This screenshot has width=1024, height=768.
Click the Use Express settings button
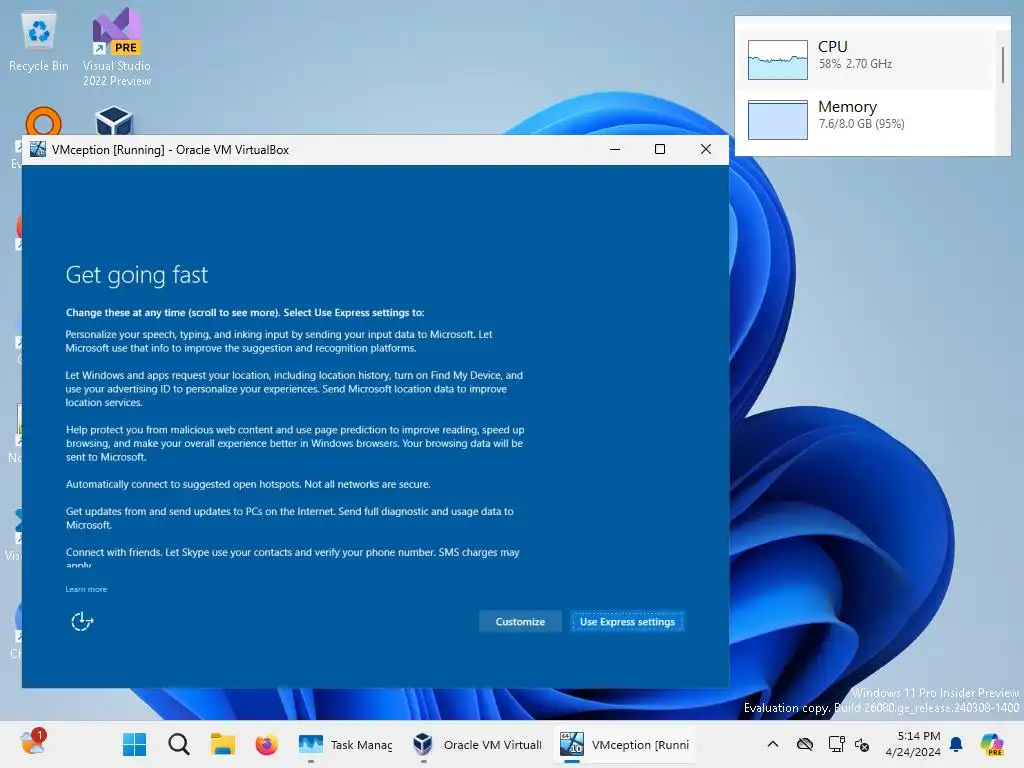tap(627, 622)
